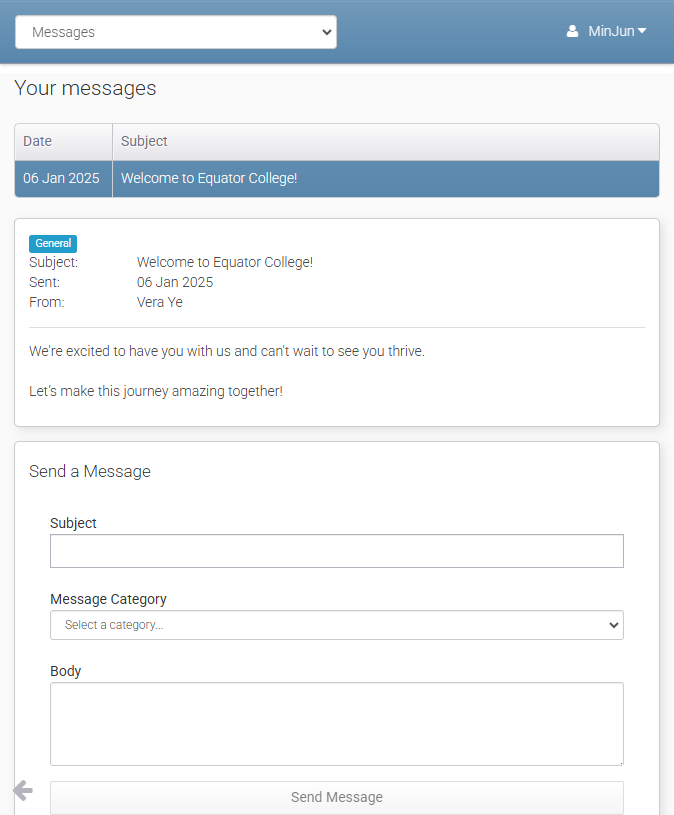Focus the Subject text input field
This screenshot has height=815, width=674.
(336, 551)
